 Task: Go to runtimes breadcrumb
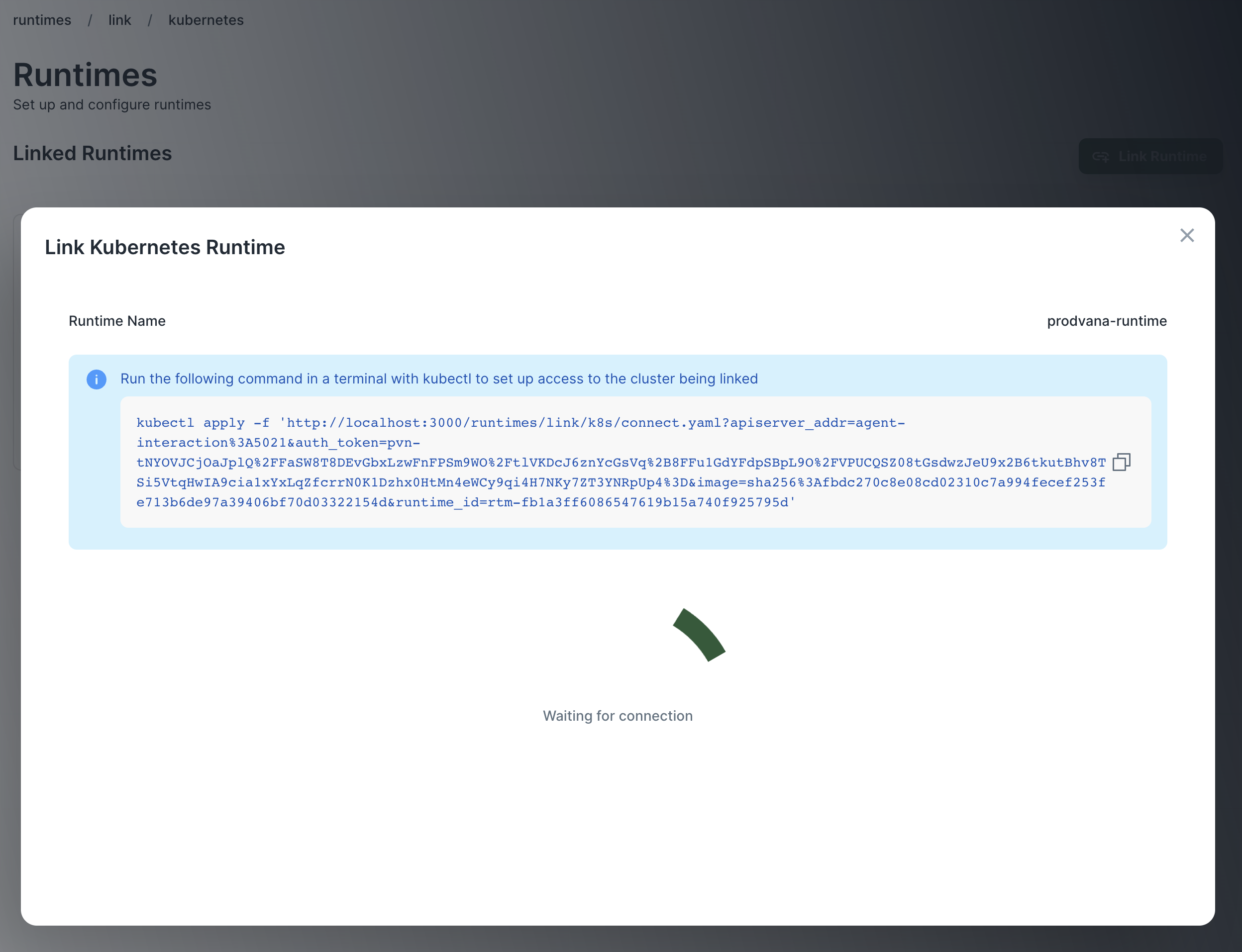(x=42, y=20)
